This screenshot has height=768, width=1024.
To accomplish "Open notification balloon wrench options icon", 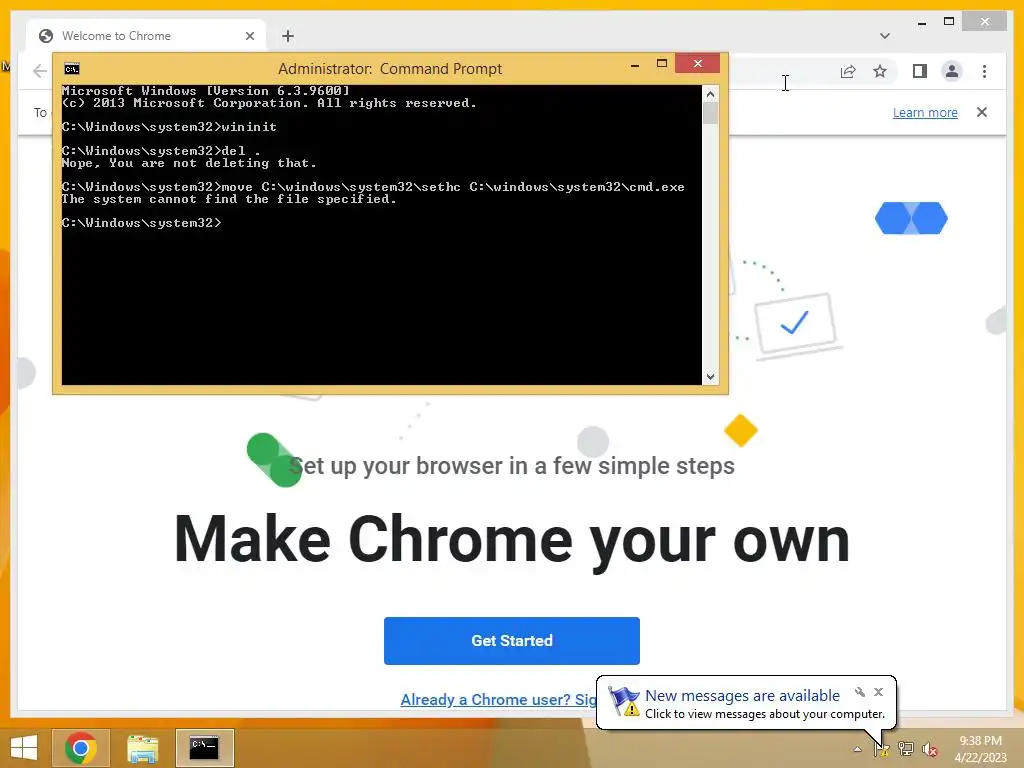I will [860, 692].
